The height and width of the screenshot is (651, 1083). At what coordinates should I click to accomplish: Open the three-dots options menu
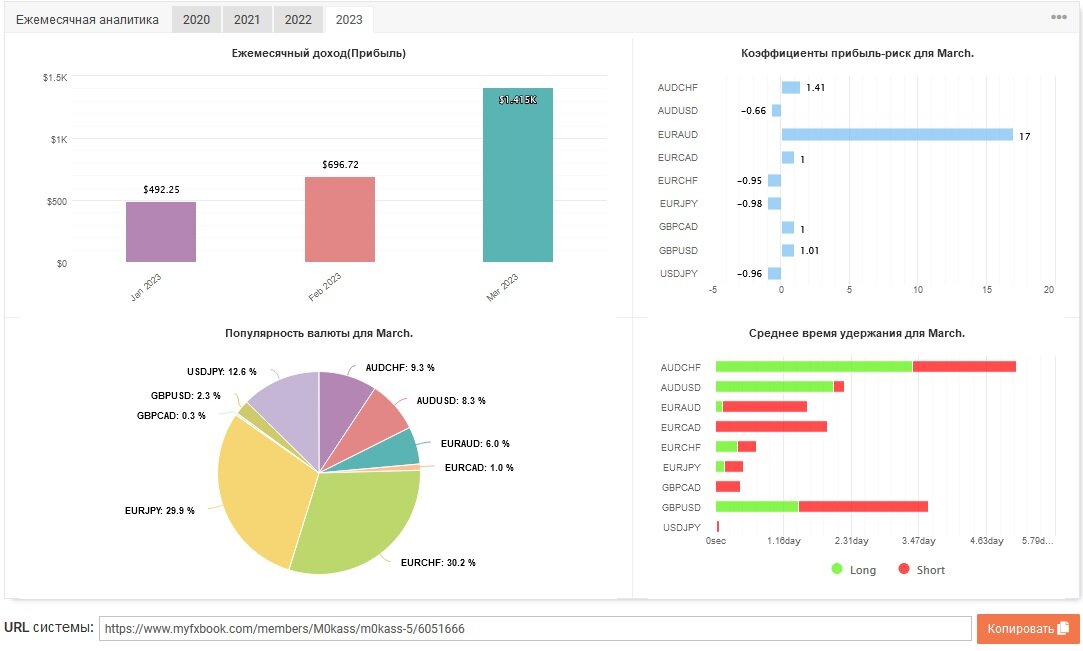pos(1058,17)
